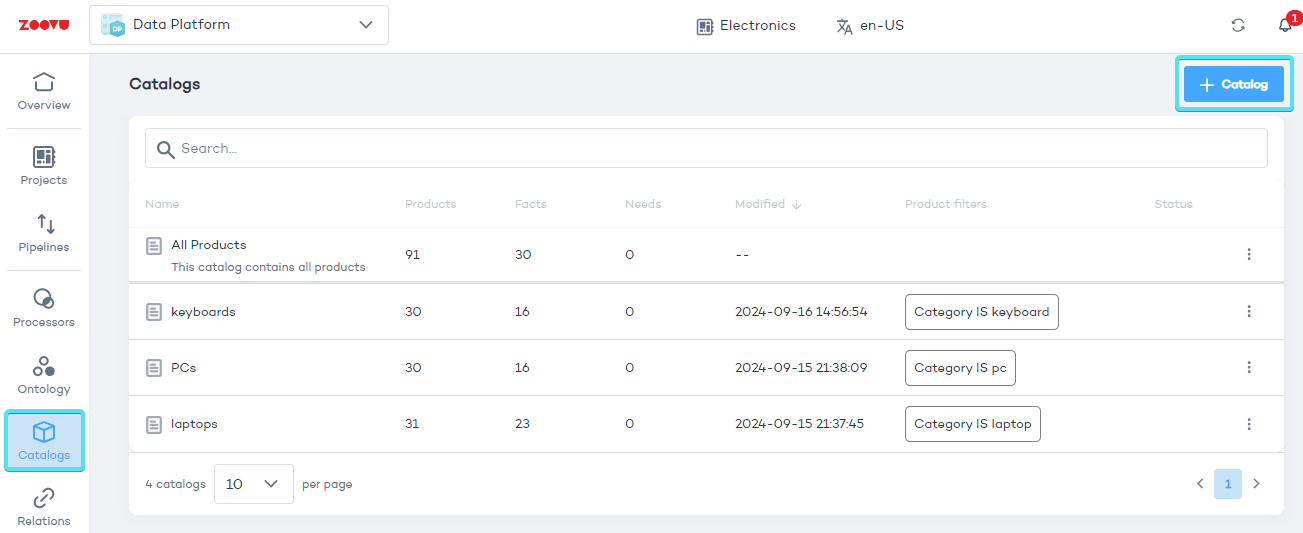Open the PCs catalog row
Screen dimensions: 1303x533
point(184,368)
